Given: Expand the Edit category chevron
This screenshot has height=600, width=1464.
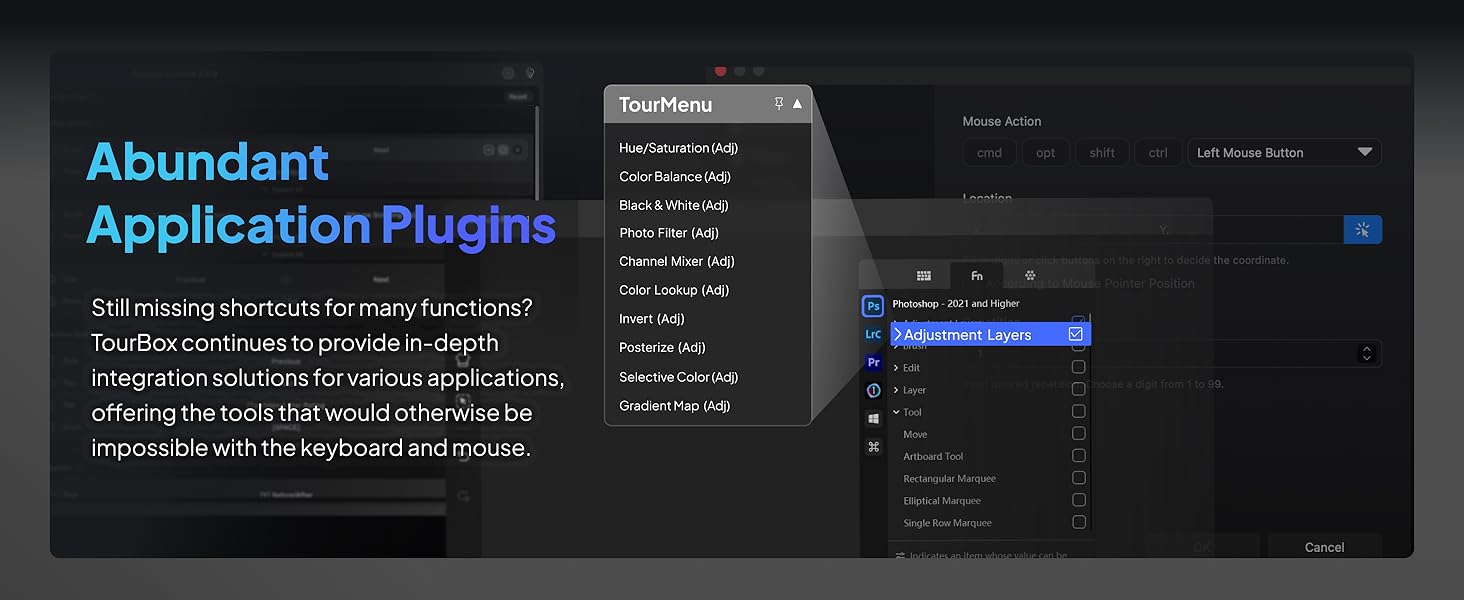Looking at the screenshot, I should point(895,368).
